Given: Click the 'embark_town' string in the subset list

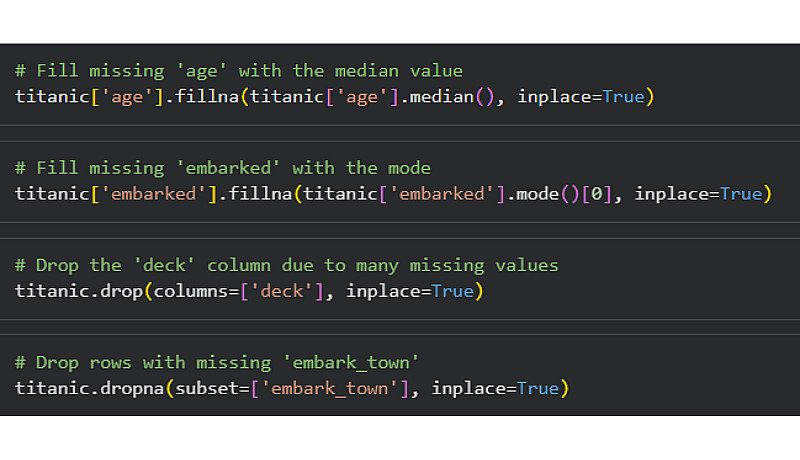Looking at the screenshot, I should coord(335,388).
